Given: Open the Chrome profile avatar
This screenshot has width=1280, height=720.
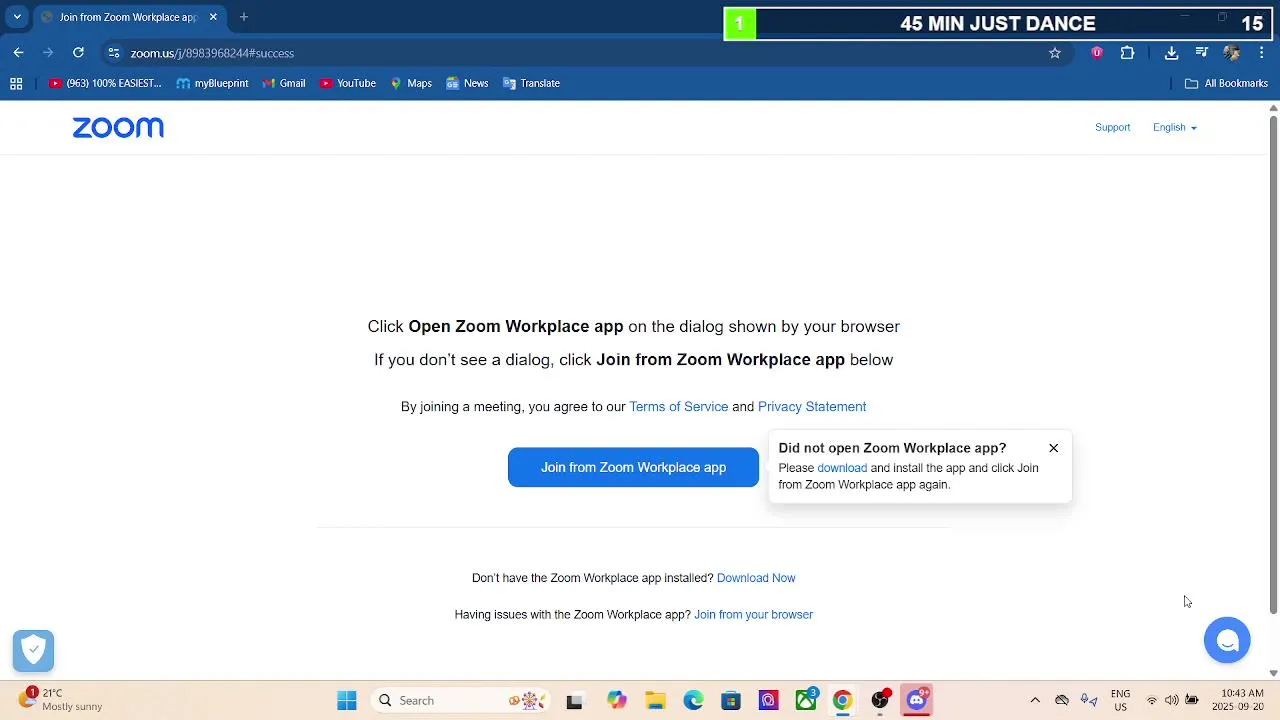Looking at the screenshot, I should tap(1232, 53).
